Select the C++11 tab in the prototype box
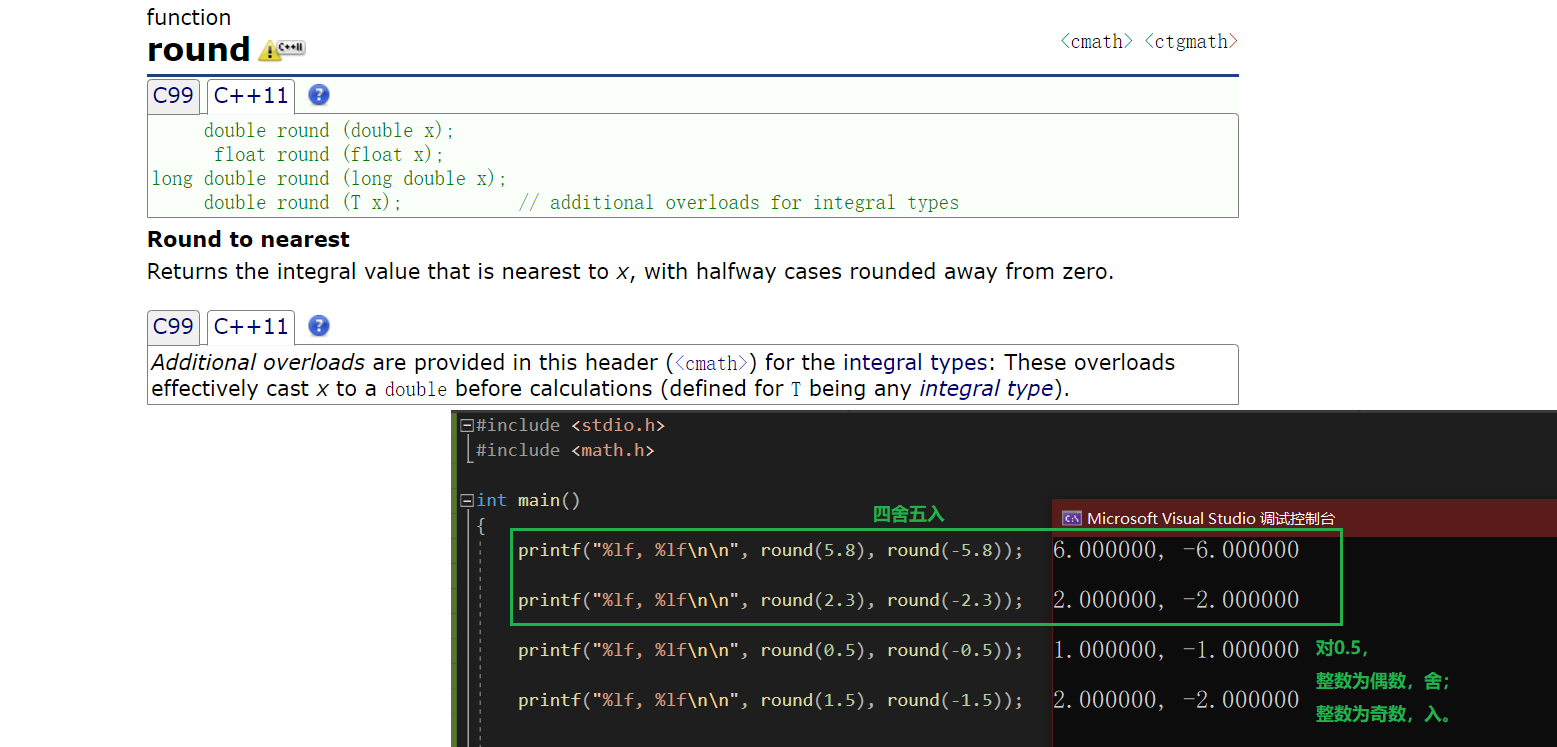 click(x=251, y=96)
